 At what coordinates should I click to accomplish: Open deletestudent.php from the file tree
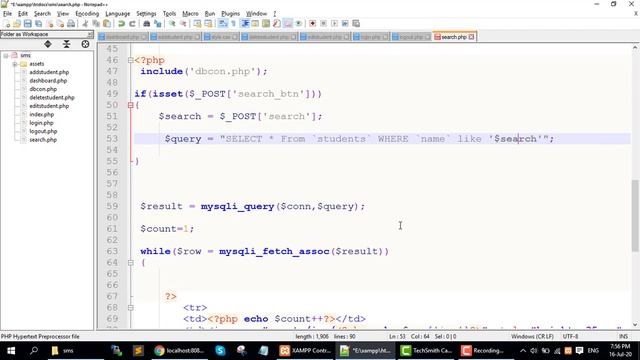pyautogui.click(x=52, y=98)
